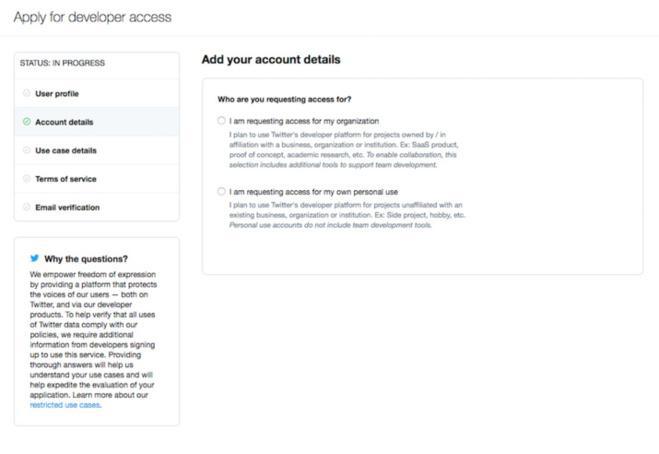This screenshot has width=659, height=454.
Task: Click the status circle icon beside User profile
Action: click(26, 93)
